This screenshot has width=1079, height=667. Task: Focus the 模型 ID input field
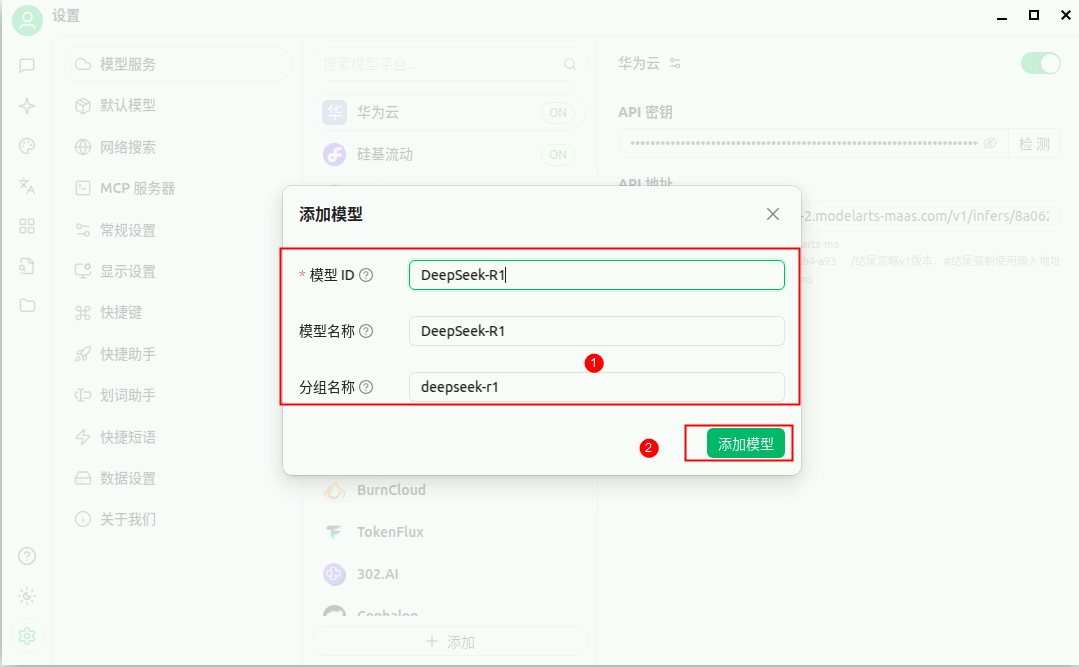(597, 275)
